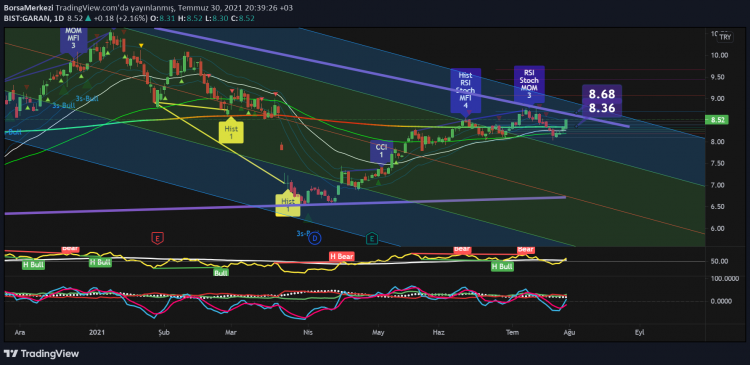The image size is (750, 365).
Task: Click the red H Bear label
Action: point(342,256)
